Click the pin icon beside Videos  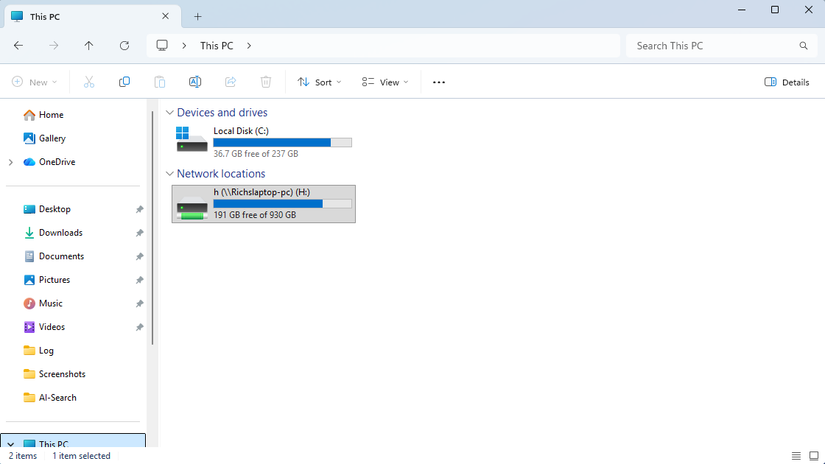(139, 327)
